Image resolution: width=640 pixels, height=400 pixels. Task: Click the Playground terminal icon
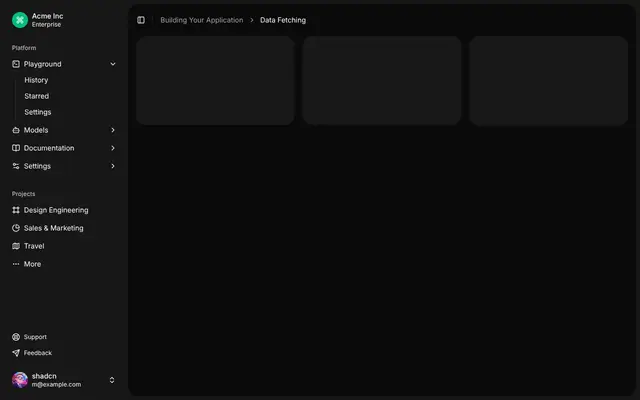point(16,64)
